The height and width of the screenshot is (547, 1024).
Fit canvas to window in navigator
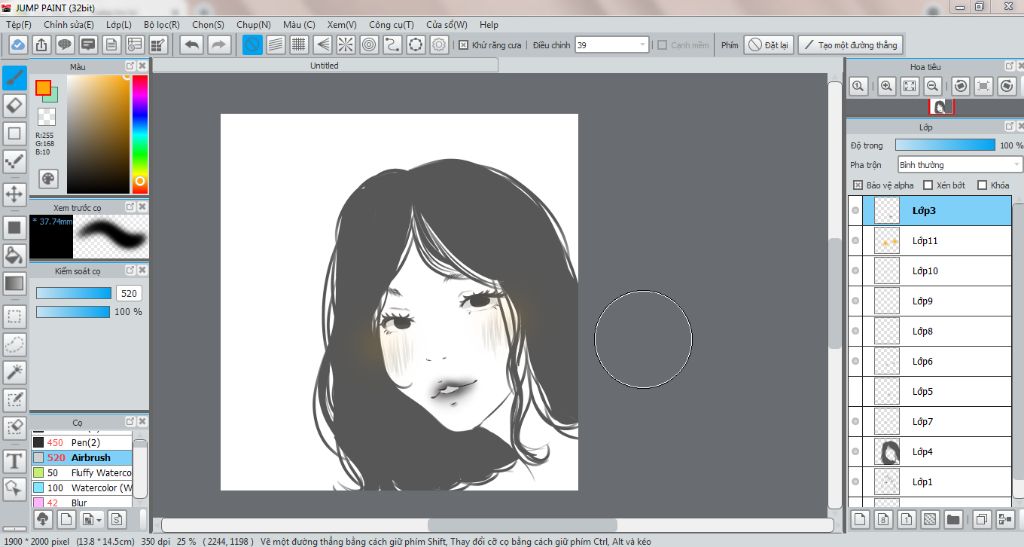pyautogui.click(x=910, y=86)
